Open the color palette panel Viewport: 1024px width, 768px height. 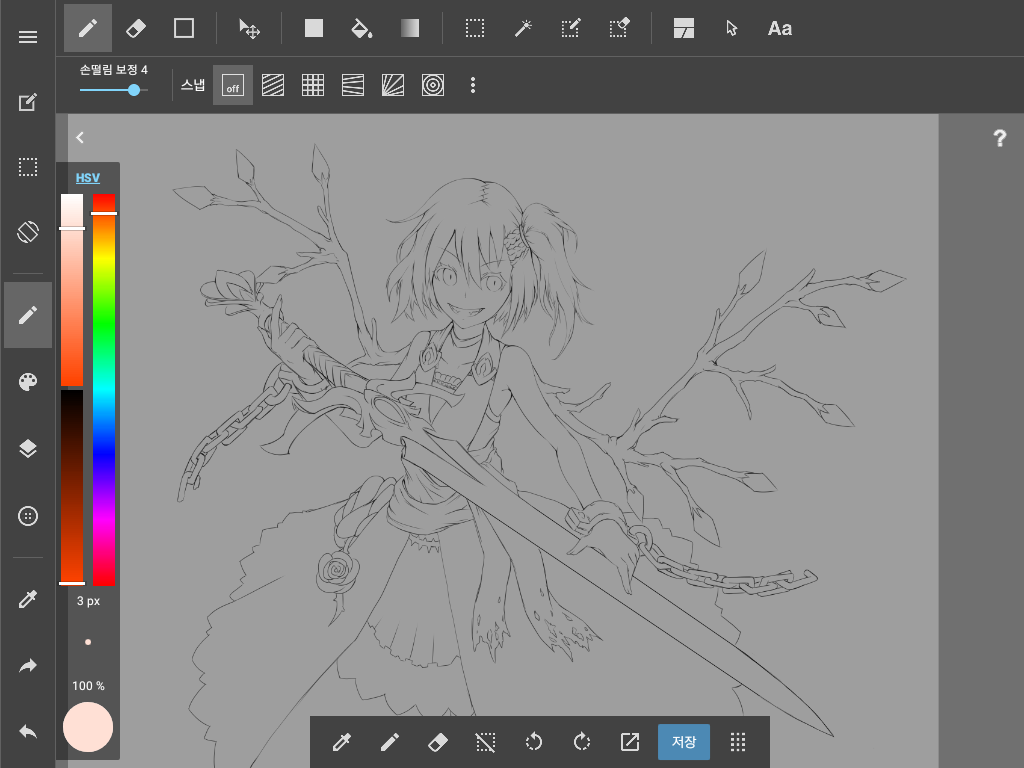pyautogui.click(x=28, y=382)
